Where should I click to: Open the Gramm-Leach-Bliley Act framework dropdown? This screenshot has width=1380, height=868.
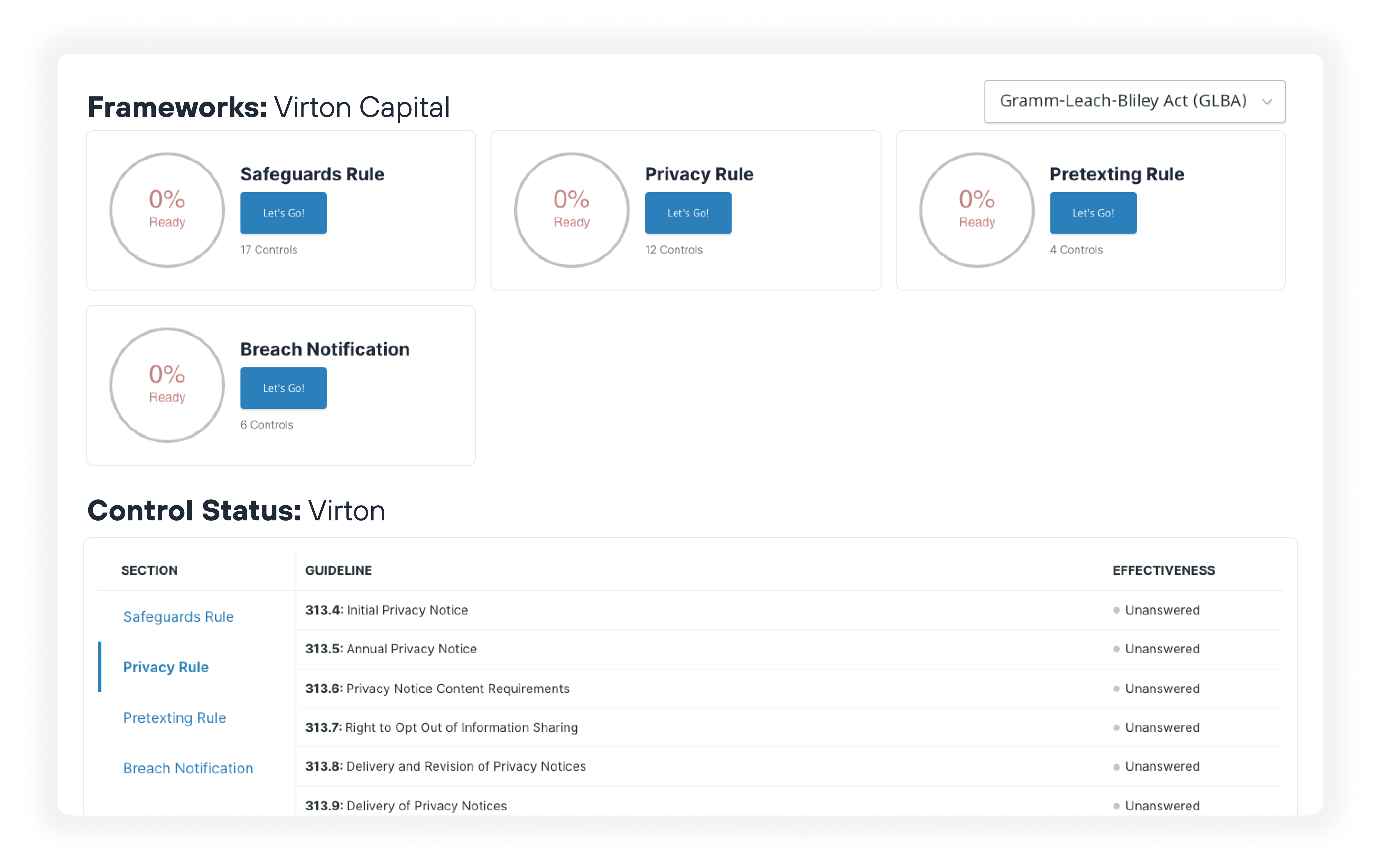(1134, 102)
